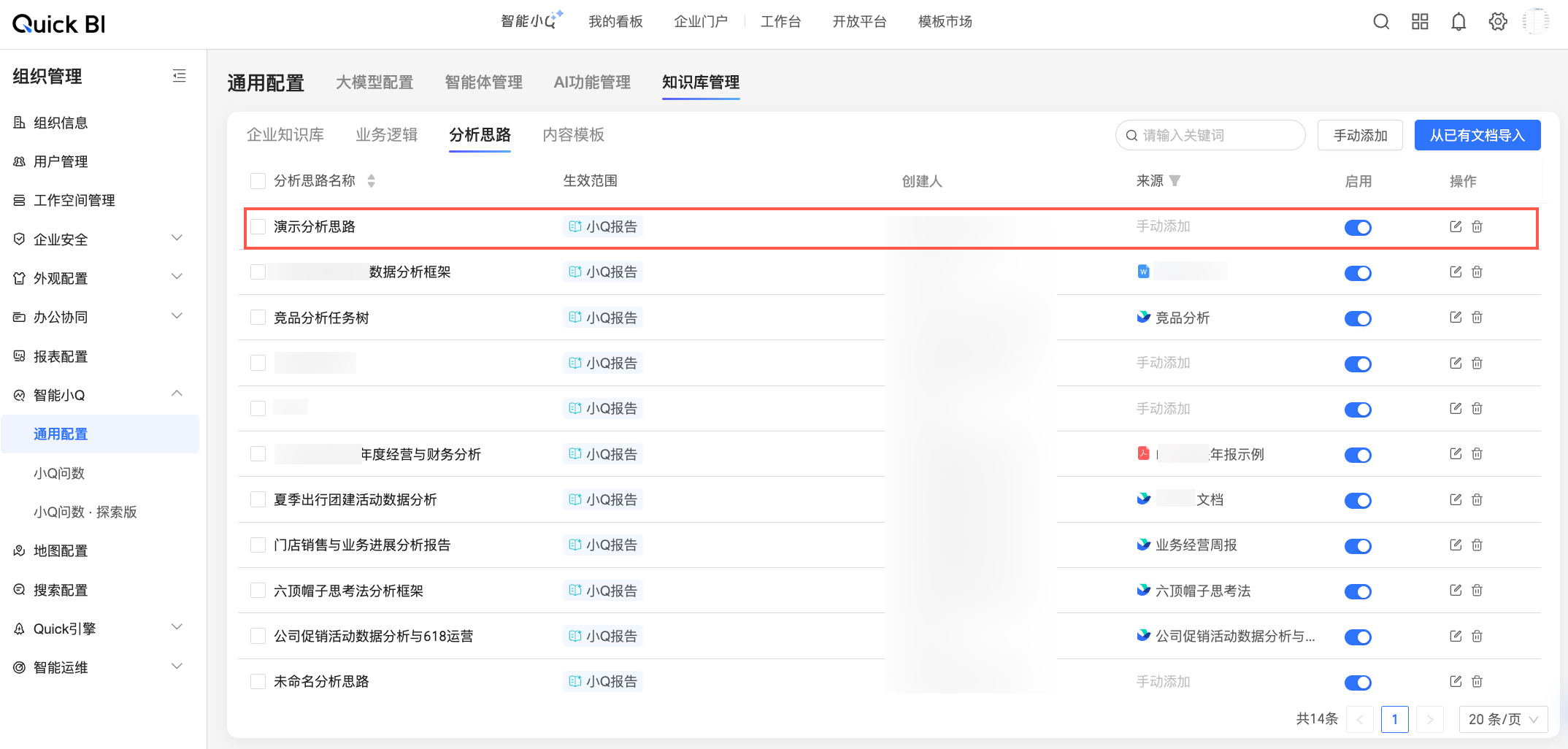Click the user avatar in top bar
Screen dimensions: 1568x749
[1537, 22]
